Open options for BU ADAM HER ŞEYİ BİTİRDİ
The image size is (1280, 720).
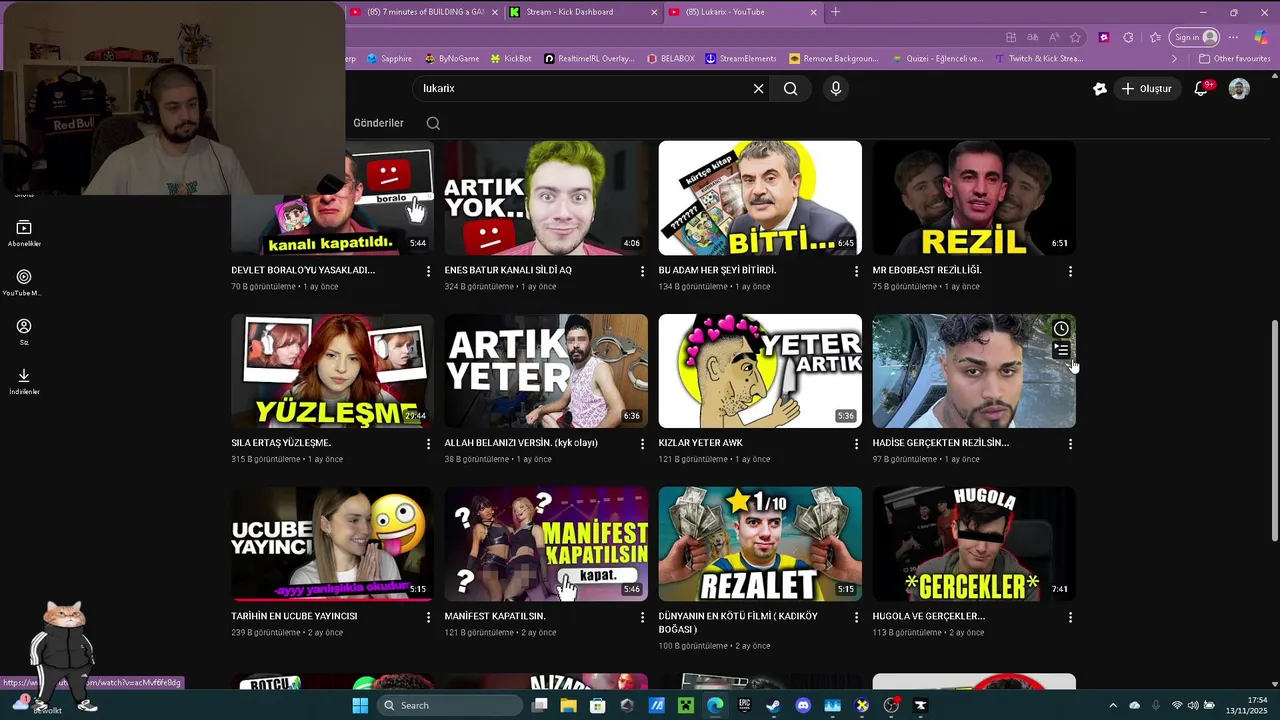856,271
